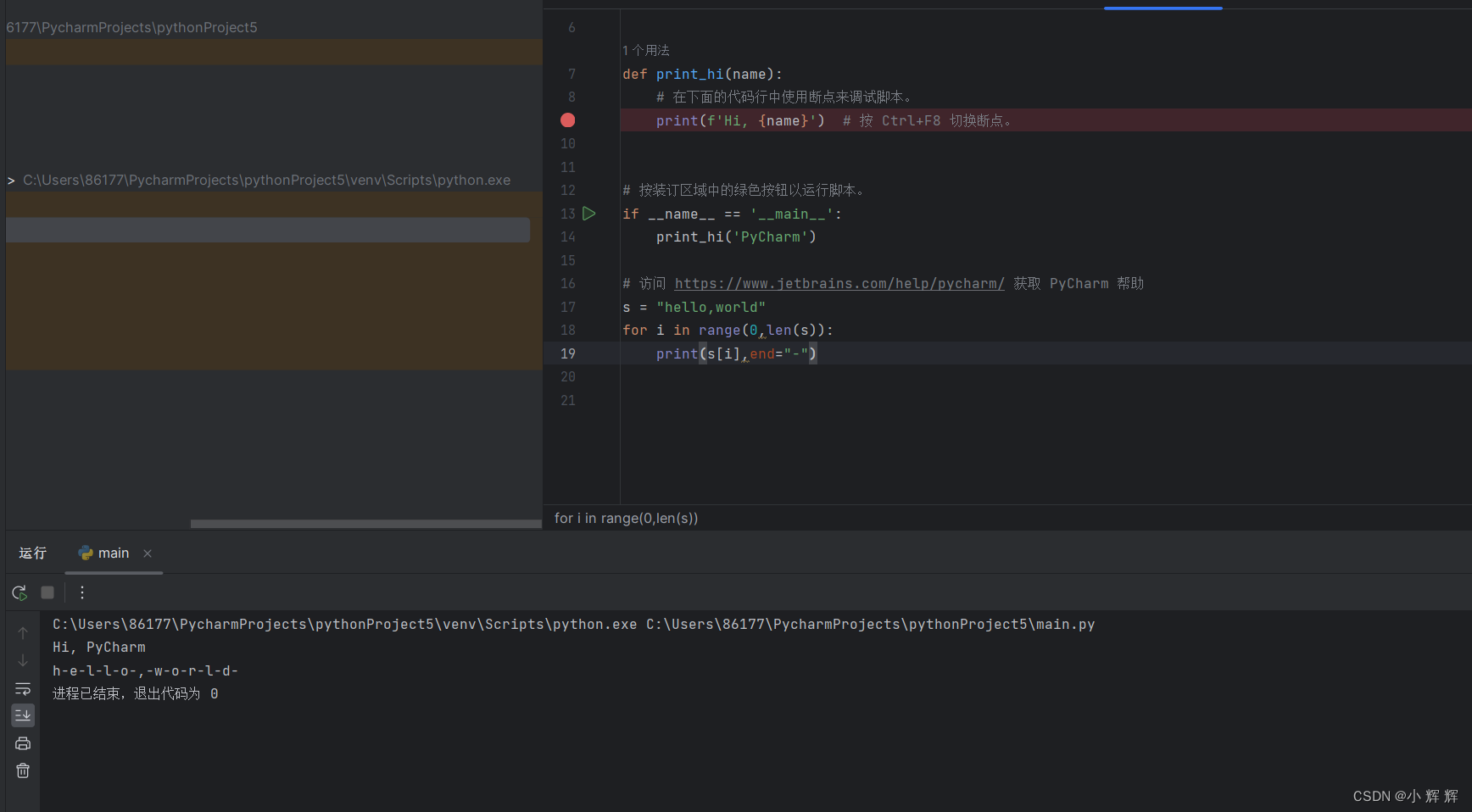Click the s = "hello,world" line

click(694, 307)
